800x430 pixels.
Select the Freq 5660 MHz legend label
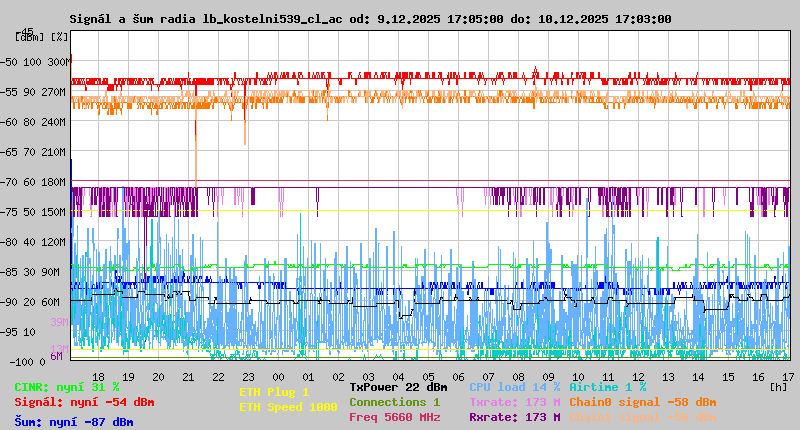point(394,417)
